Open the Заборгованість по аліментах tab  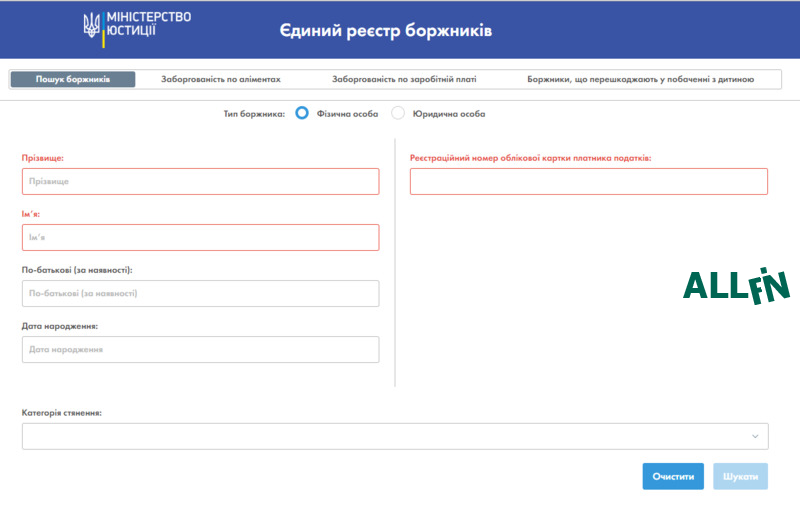(221, 79)
